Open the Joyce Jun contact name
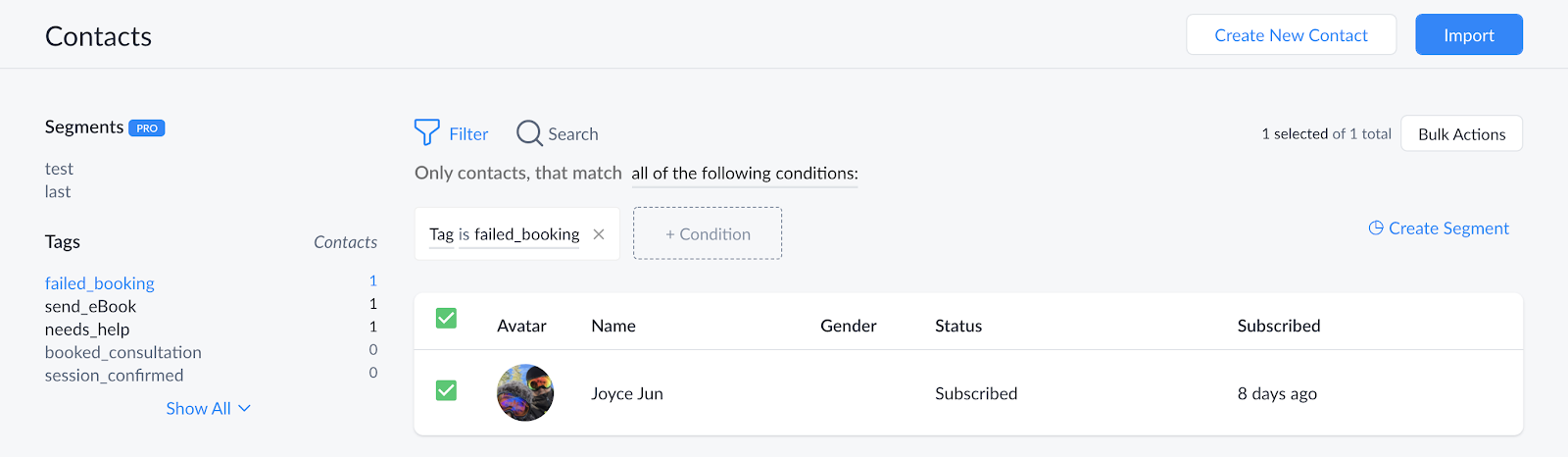1568x457 pixels. coord(627,393)
